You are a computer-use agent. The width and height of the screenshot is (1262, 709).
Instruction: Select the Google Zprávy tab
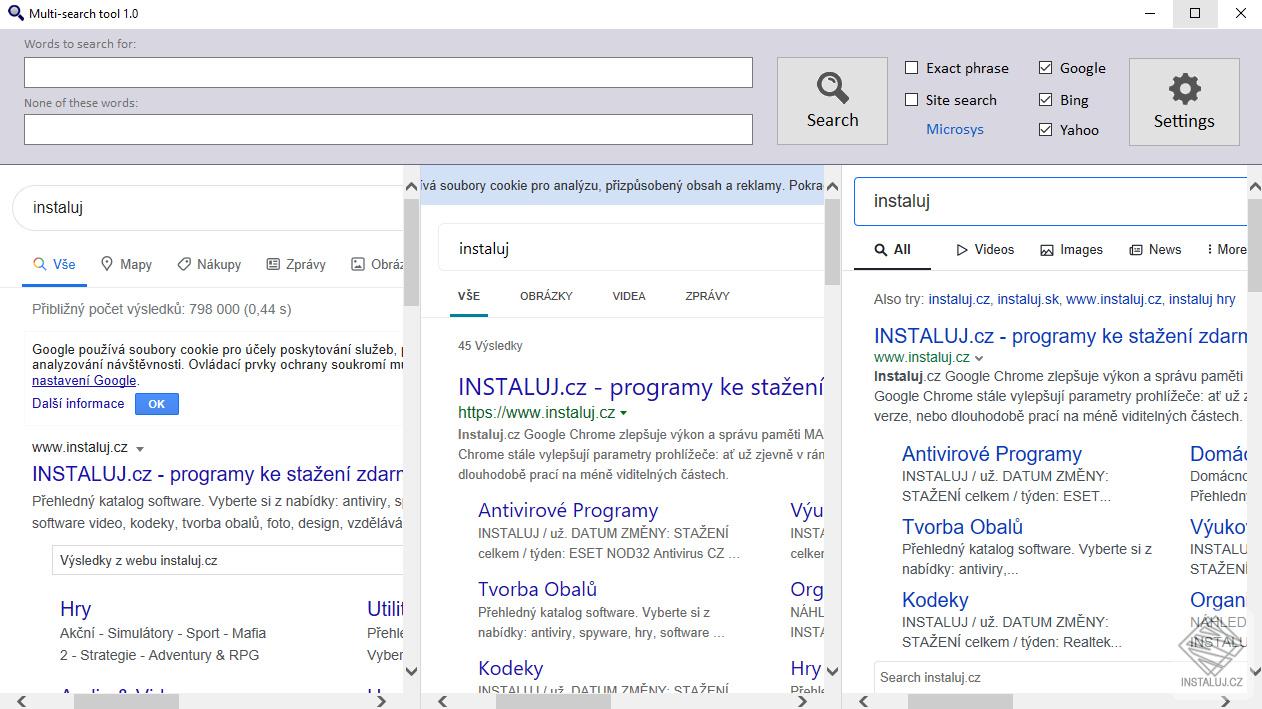point(296,264)
